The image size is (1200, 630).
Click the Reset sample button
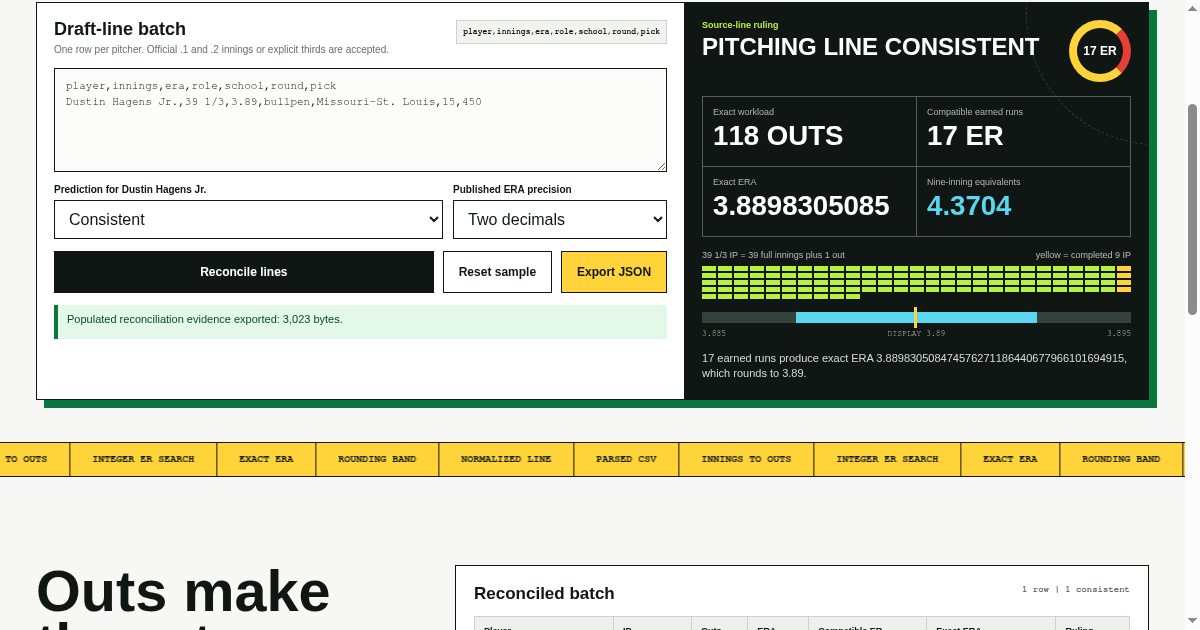point(497,272)
